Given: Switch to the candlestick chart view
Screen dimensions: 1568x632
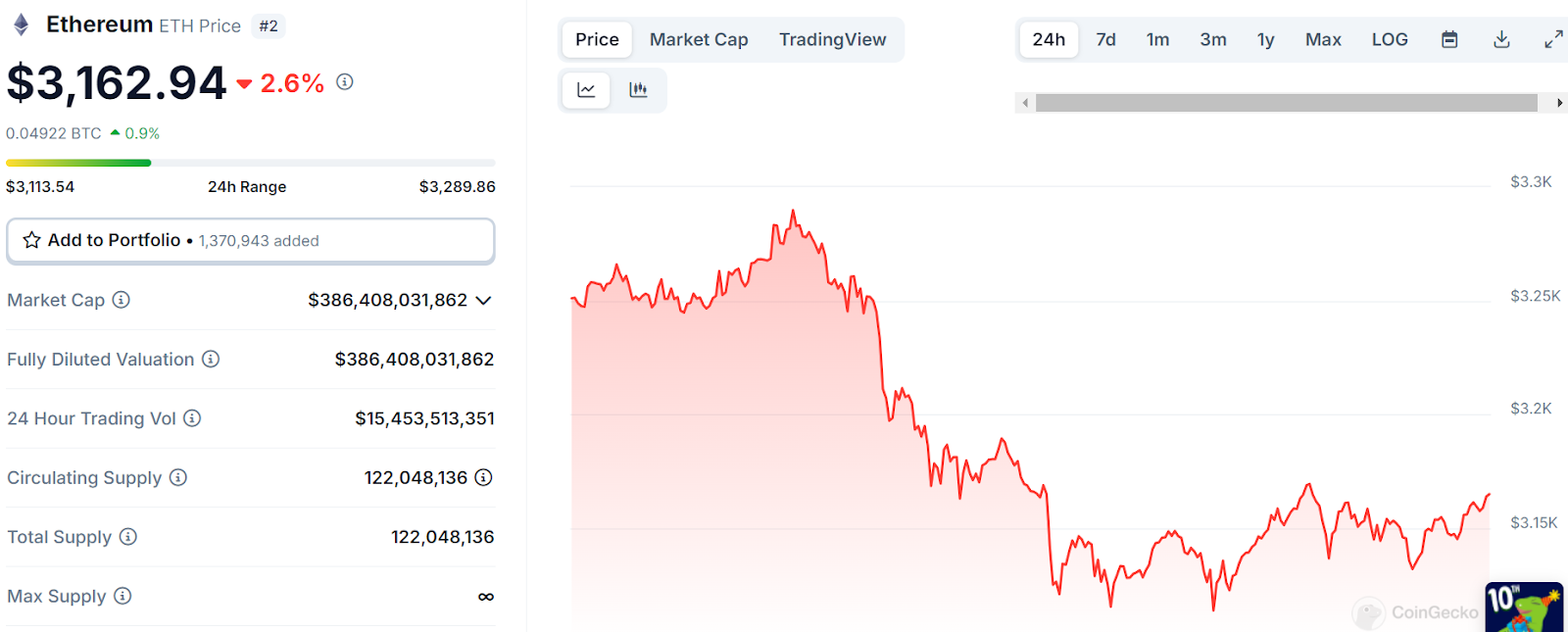Looking at the screenshot, I should [638, 89].
